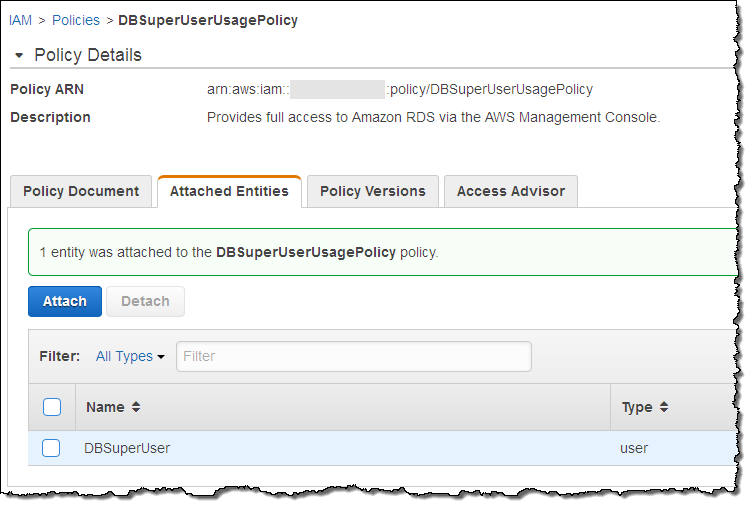This screenshot has height=506, width=751.
Task: Click the Policy ARN value text
Action: coord(399,89)
